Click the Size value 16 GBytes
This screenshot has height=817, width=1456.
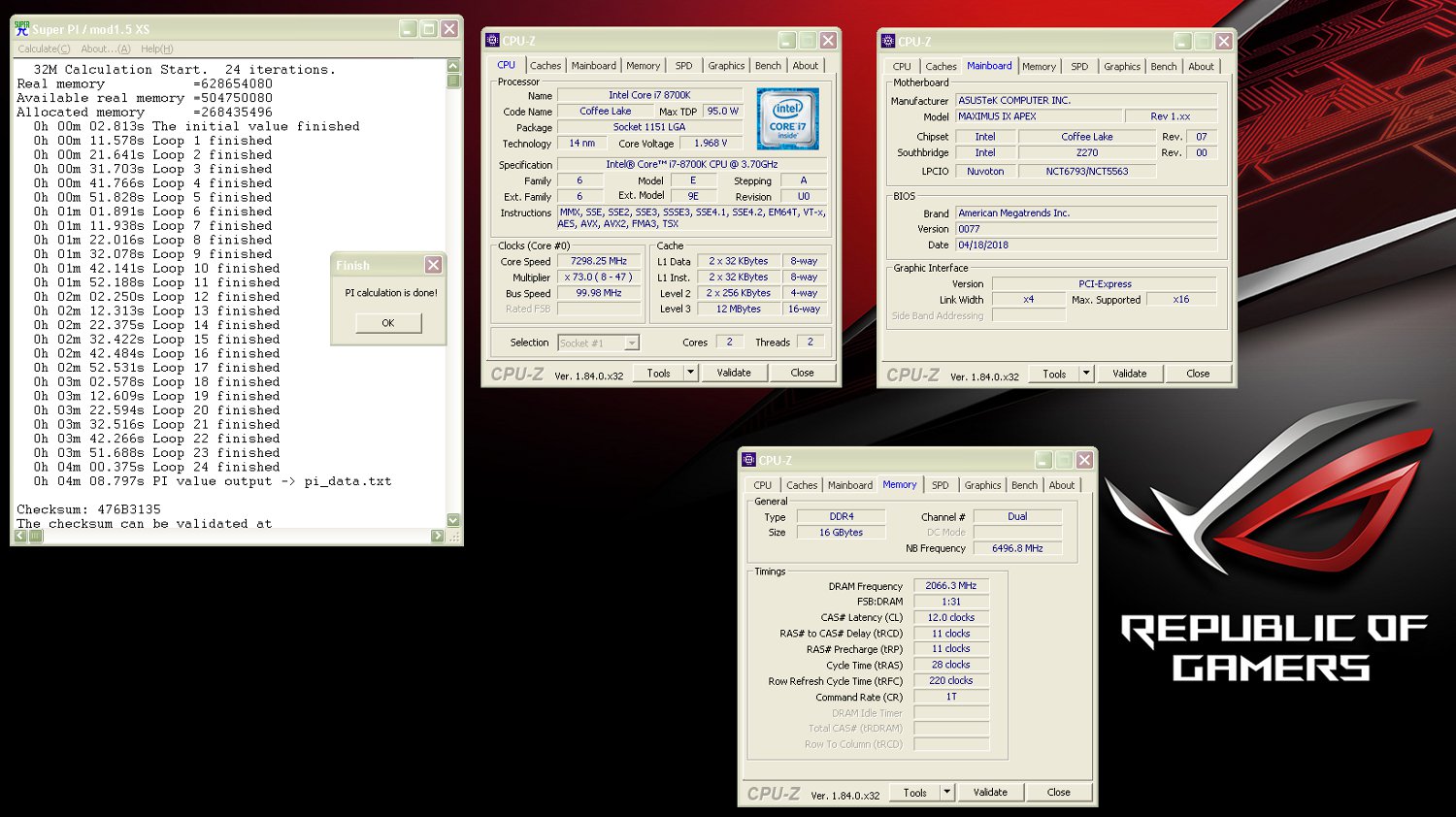[841, 533]
